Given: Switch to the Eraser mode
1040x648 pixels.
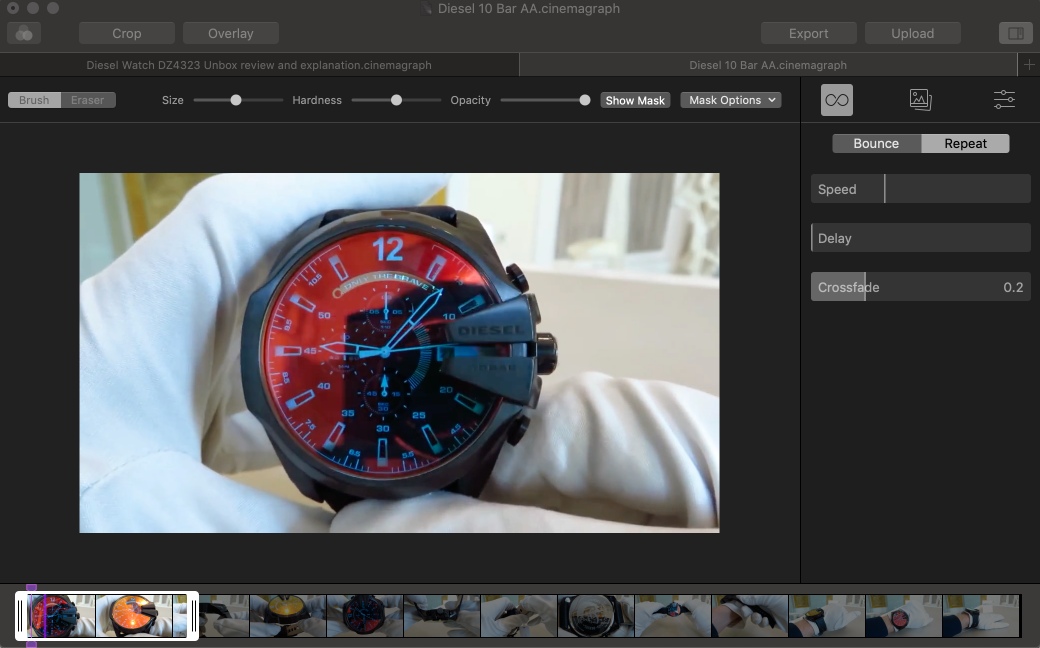Looking at the screenshot, I should coord(88,100).
